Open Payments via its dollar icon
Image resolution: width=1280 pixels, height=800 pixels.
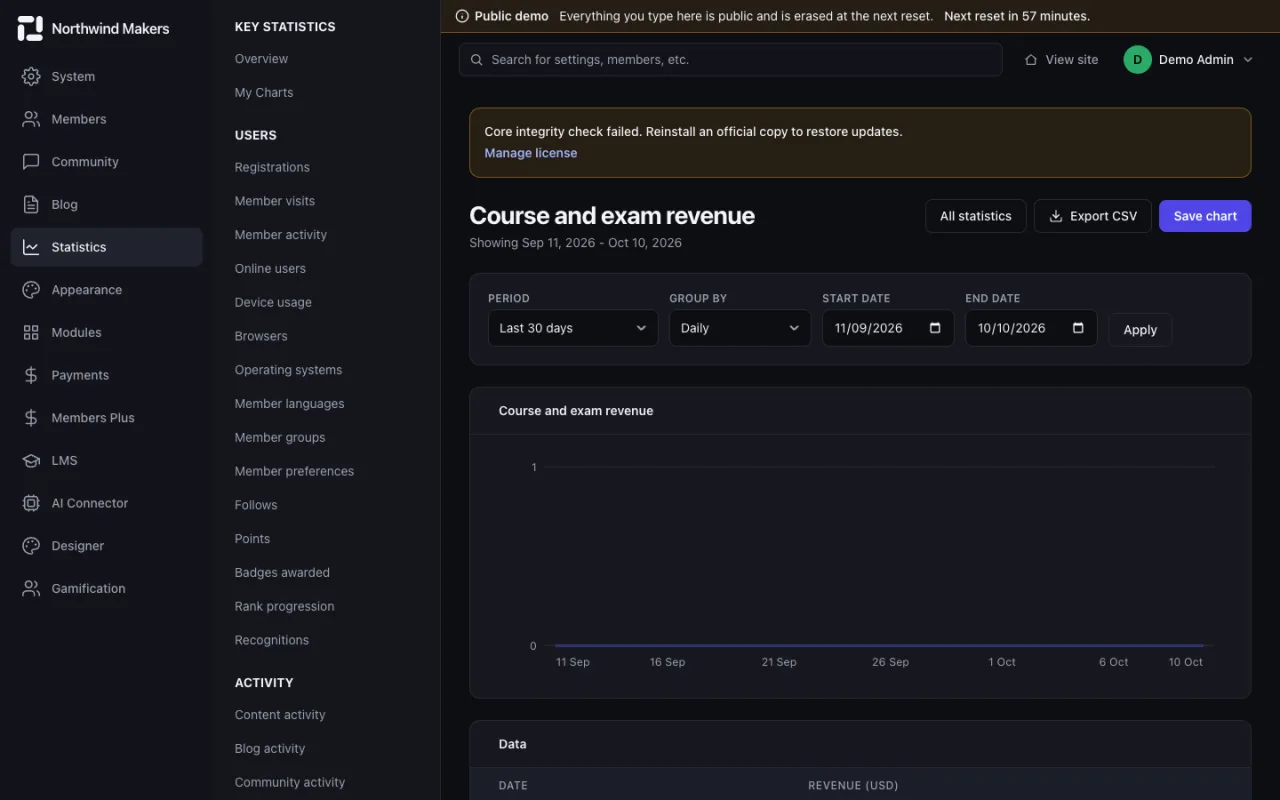pyautogui.click(x=31, y=375)
